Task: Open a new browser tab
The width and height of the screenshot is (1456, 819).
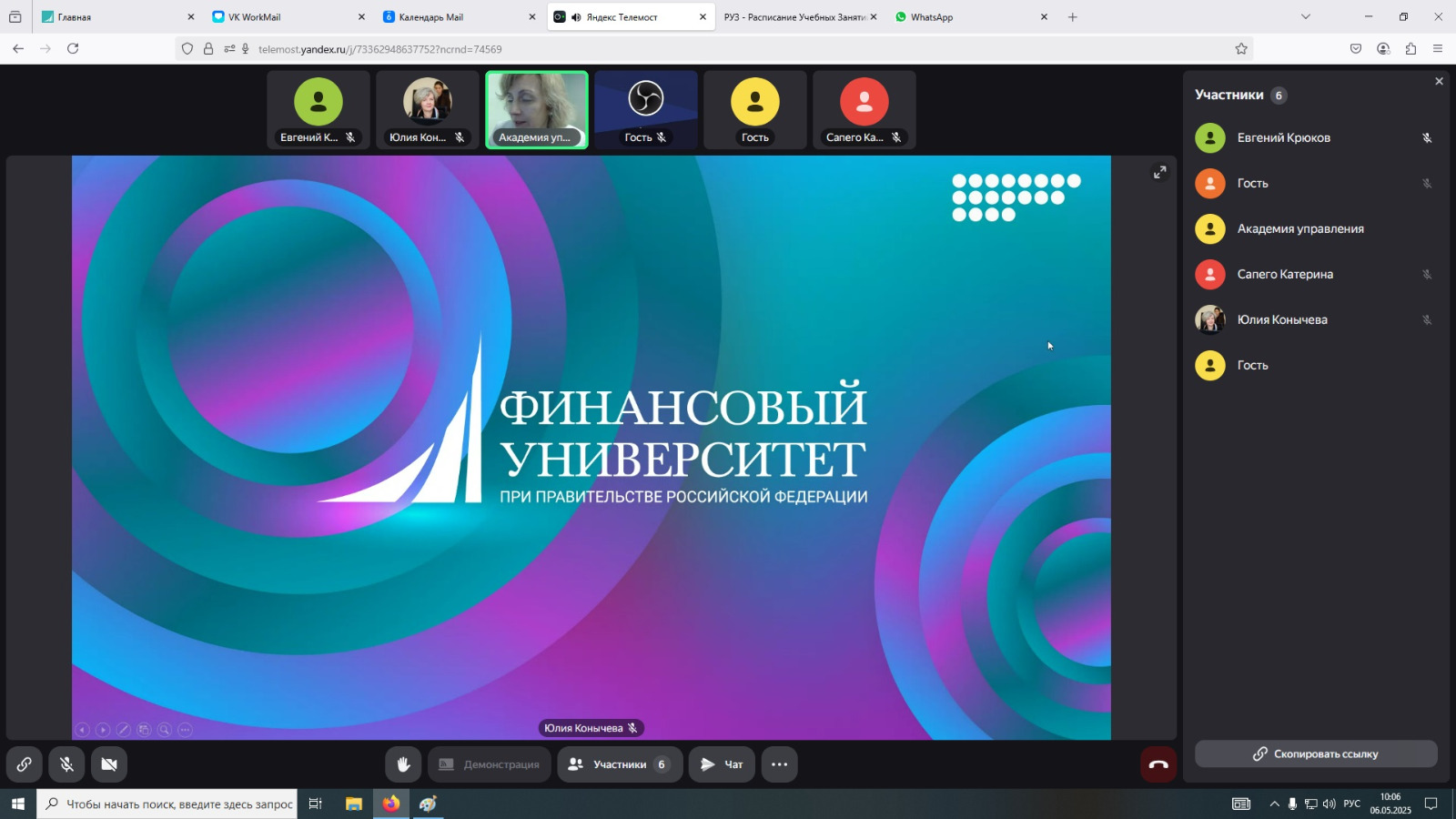Action: tap(1073, 16)
